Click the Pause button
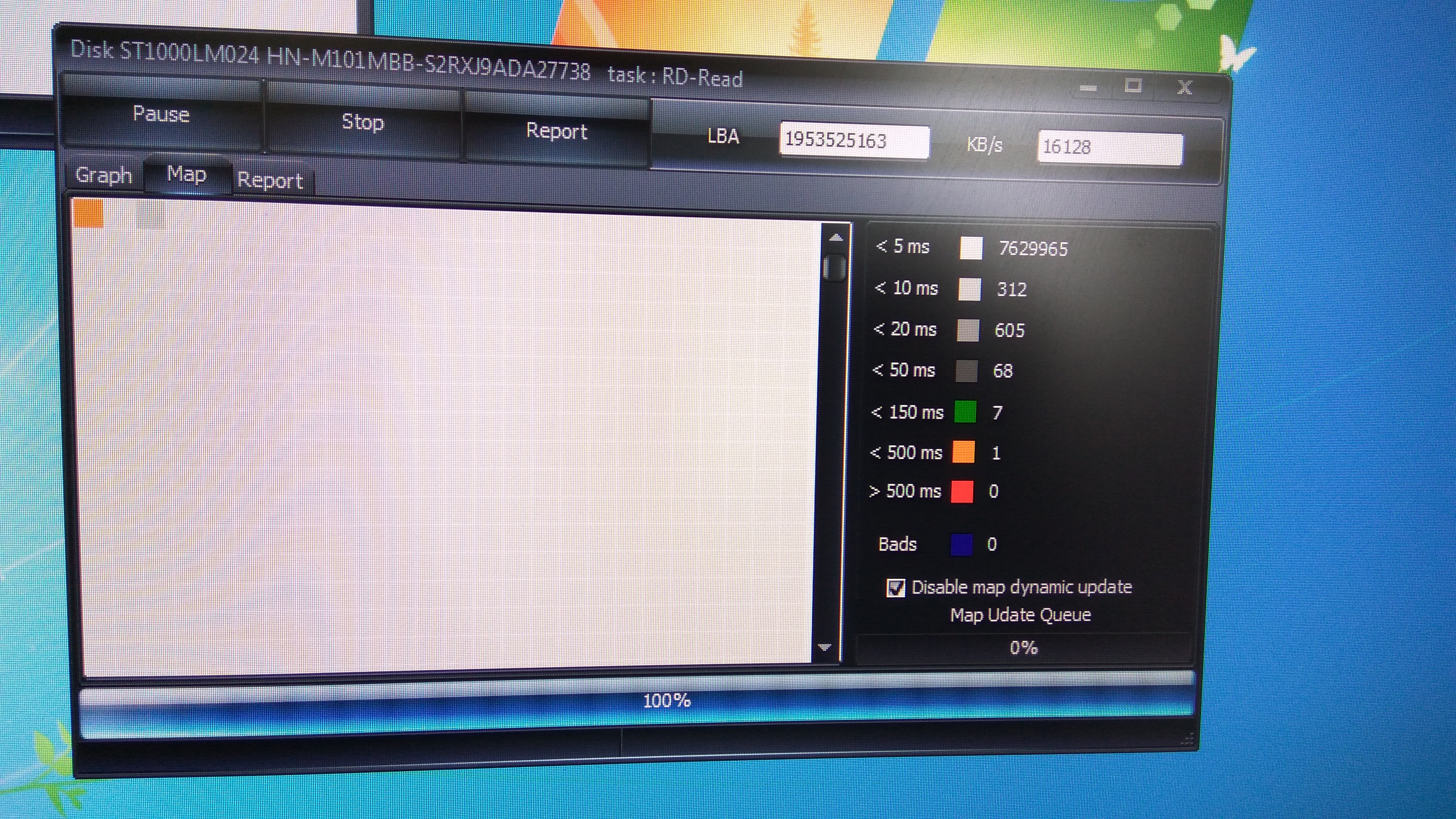Image resolution: width=1456 pixels, height=819 pixels. 161,115
